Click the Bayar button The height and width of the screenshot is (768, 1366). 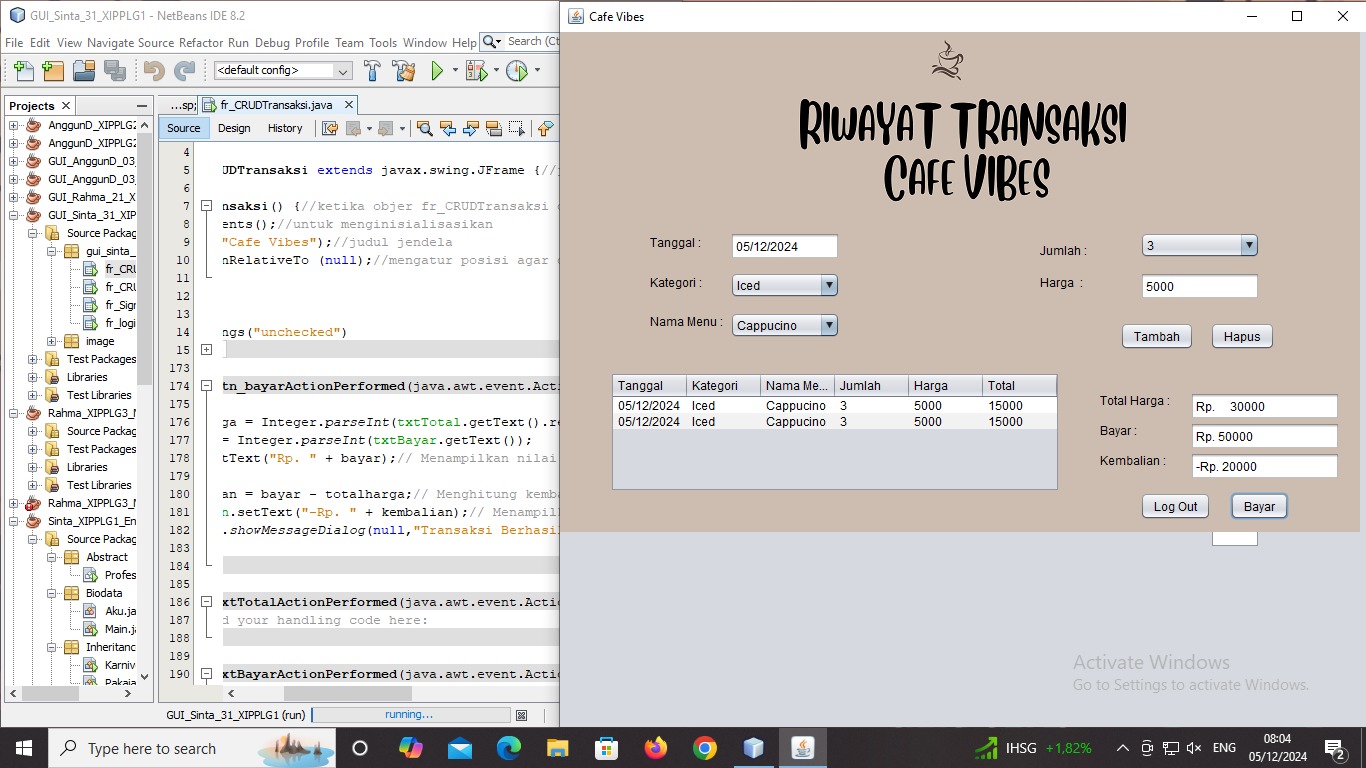pyautogui.click(x=1258, y=507)
